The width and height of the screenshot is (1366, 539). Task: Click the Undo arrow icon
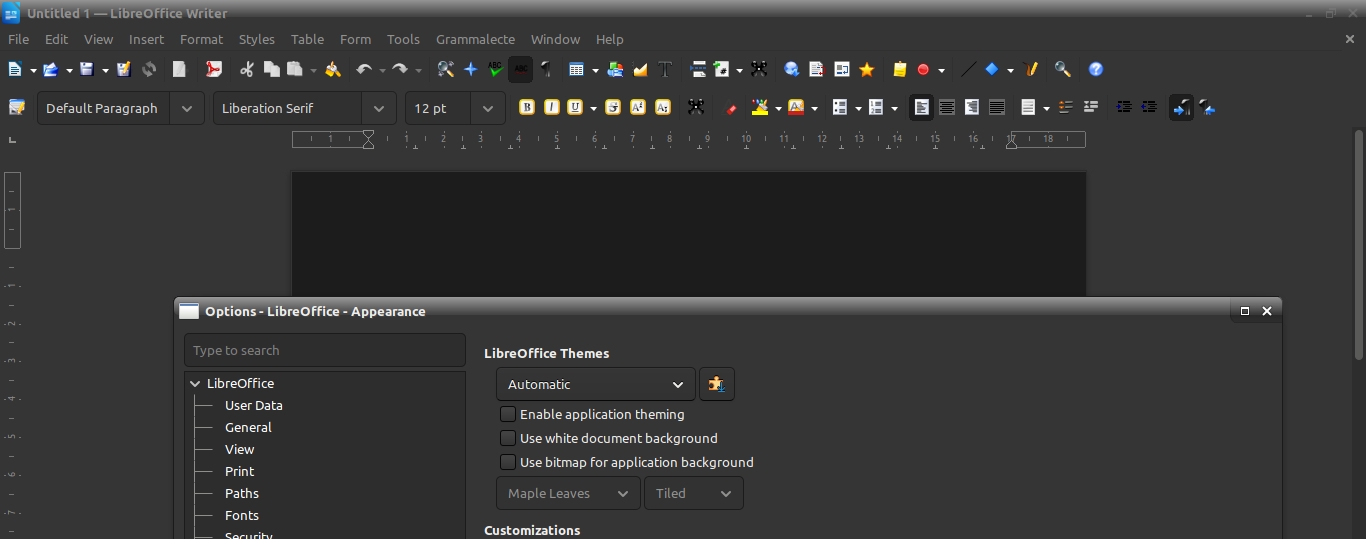[364, 70]
